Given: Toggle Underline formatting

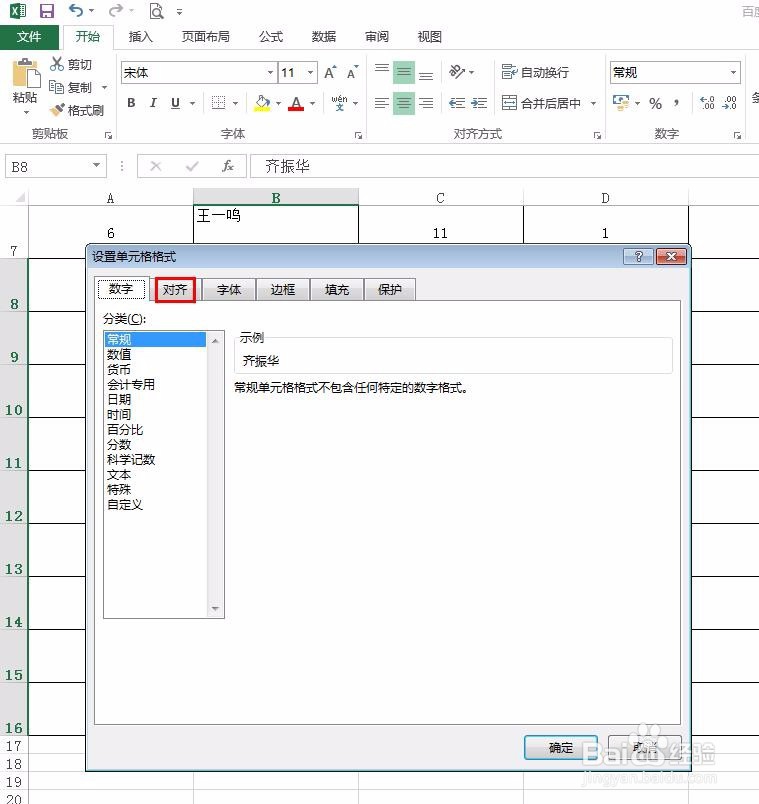Looking at the screenshot, I should pos(175,103).
